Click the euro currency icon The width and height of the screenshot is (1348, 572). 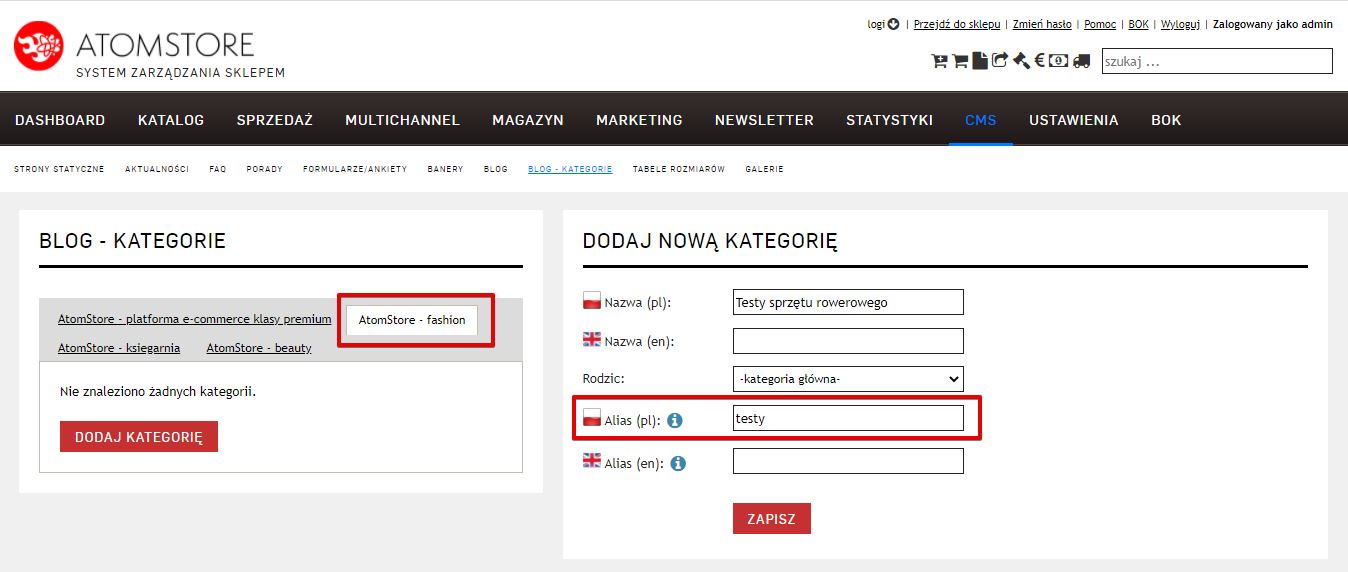(x=1039, y=60)
